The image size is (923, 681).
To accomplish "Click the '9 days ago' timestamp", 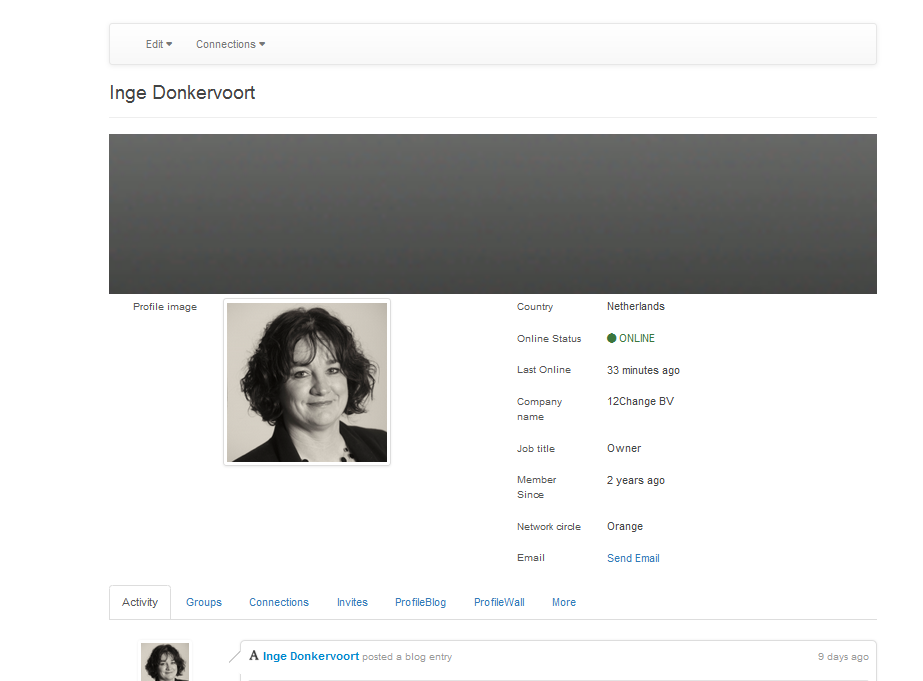I will point(843,656).
